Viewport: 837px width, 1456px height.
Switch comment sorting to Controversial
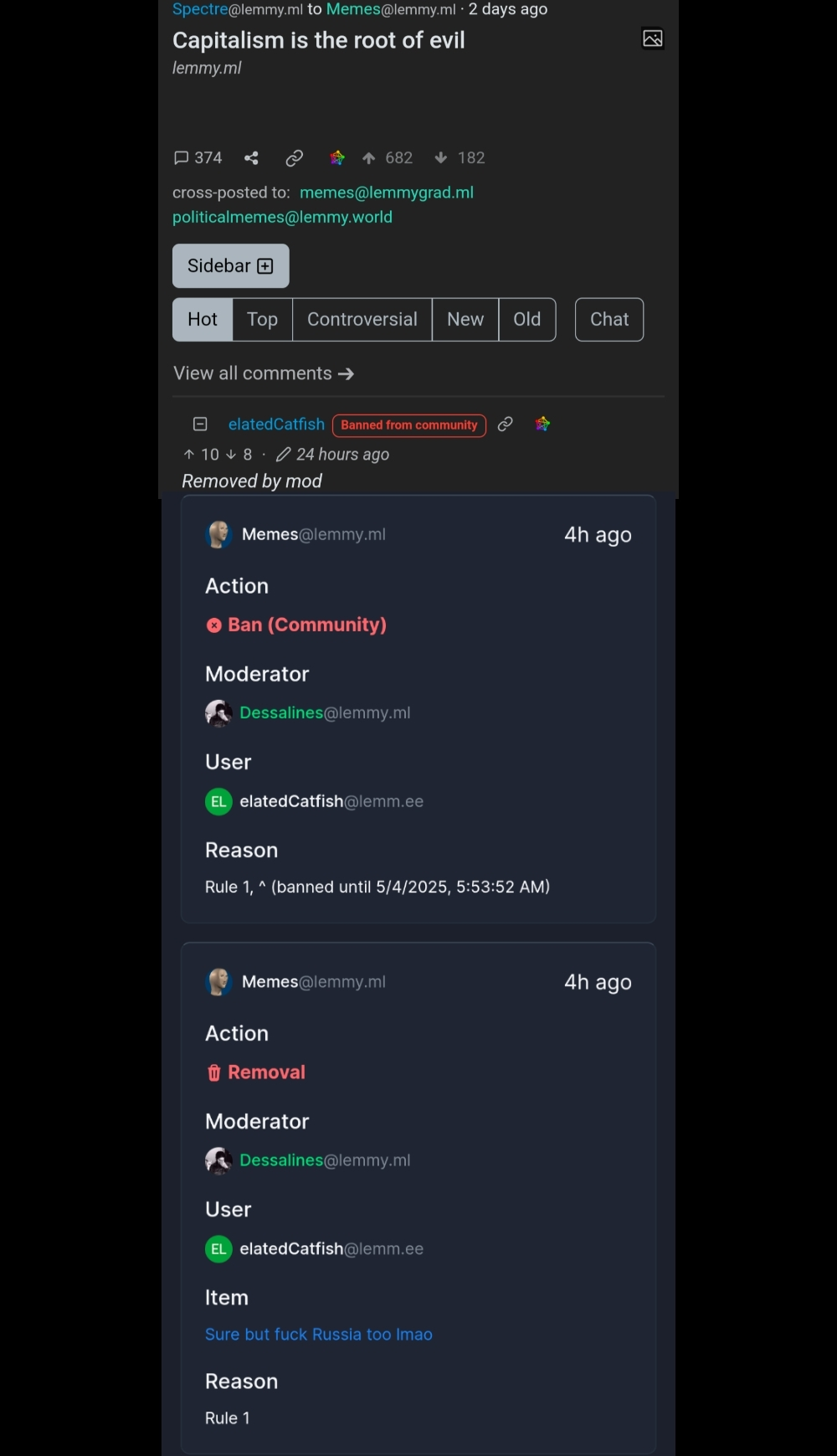pos(362,319)
